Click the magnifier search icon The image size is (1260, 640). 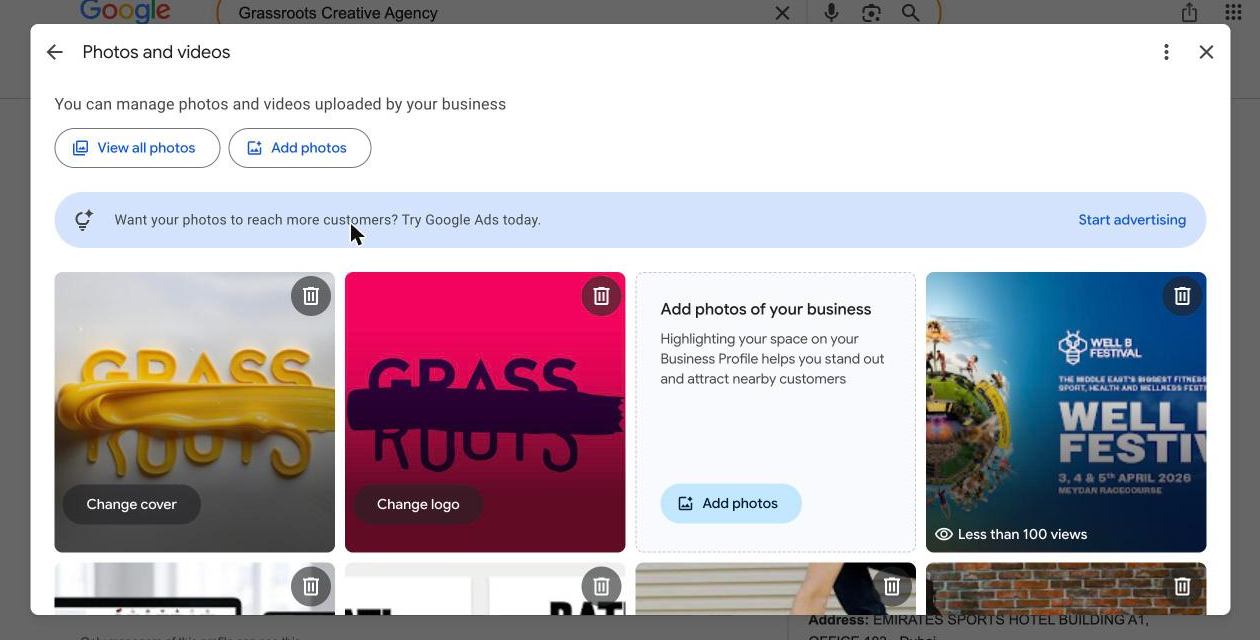(910, 13)
